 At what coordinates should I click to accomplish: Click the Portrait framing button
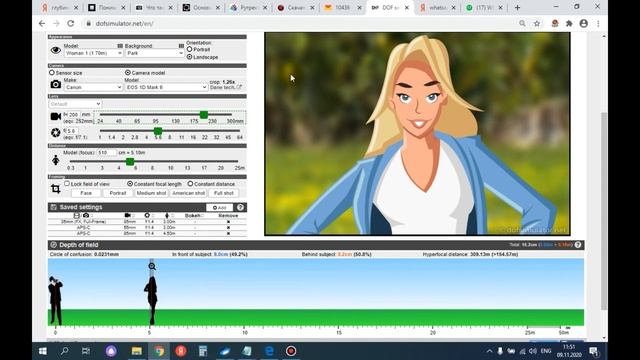pyautogui.click(x=118, y=193)
